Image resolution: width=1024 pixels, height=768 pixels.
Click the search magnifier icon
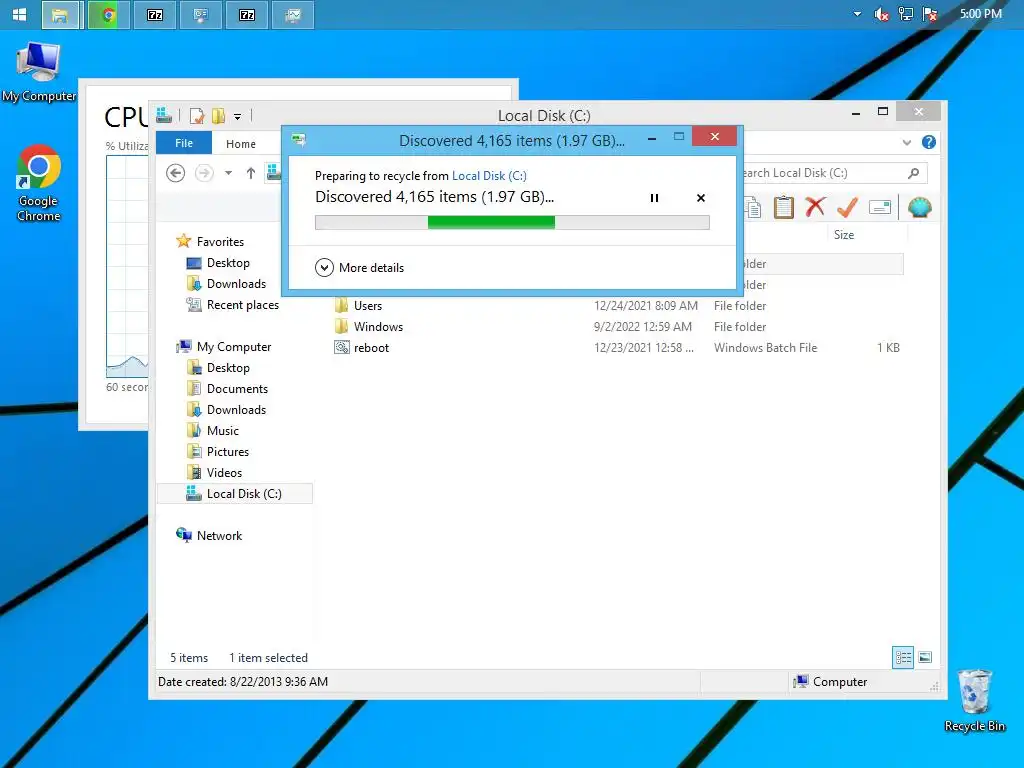tap(913, 173)
